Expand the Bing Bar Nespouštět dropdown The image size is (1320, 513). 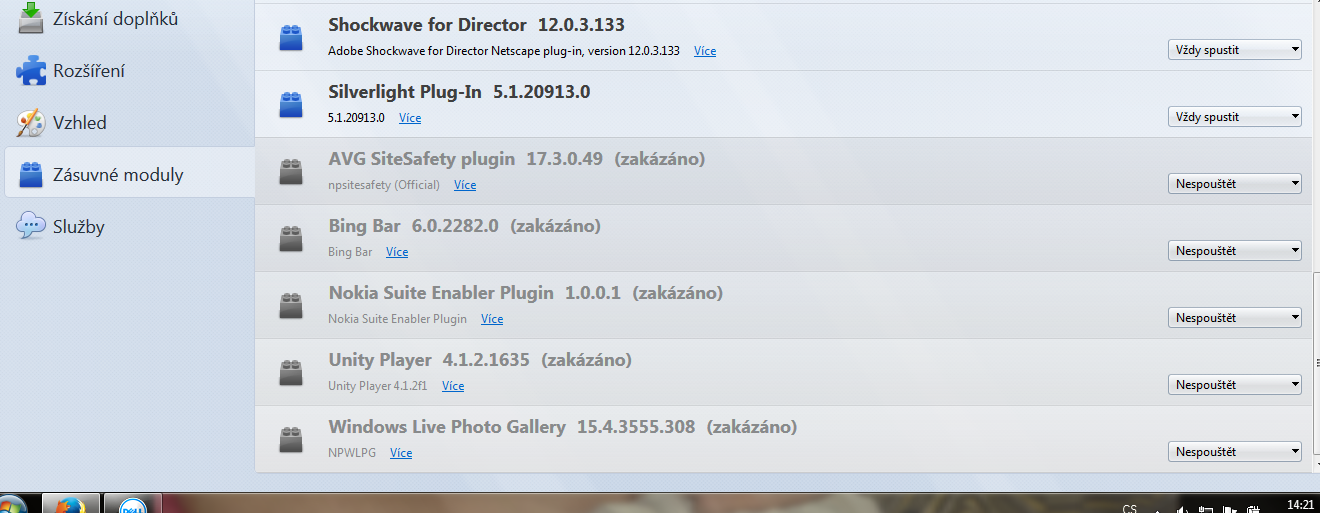(x=1234, y=250)
